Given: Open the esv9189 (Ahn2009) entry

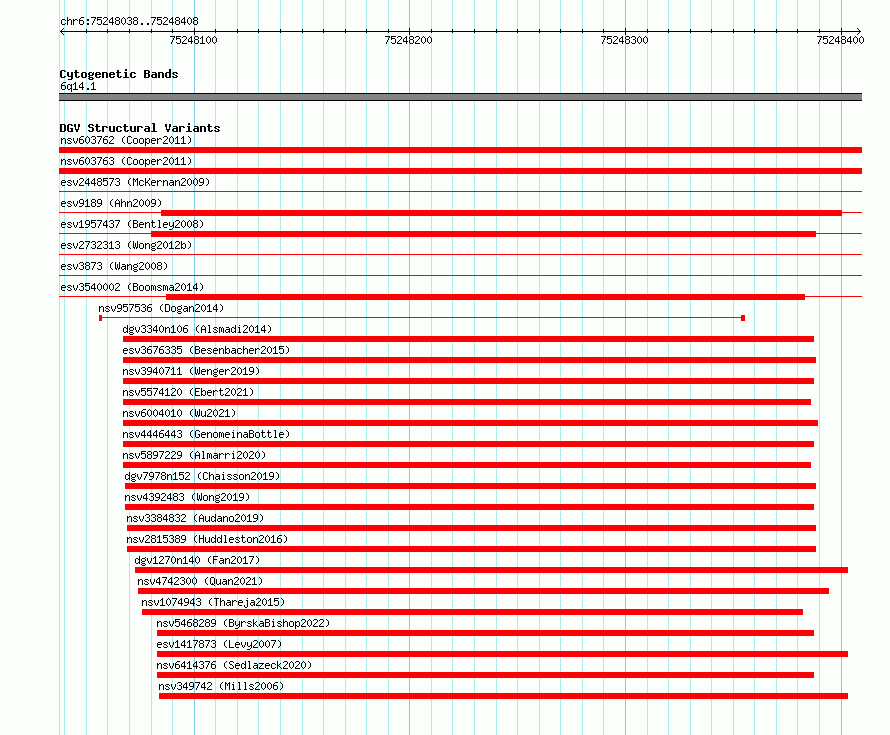Looking at the screenshot, I should coord(111,203).
